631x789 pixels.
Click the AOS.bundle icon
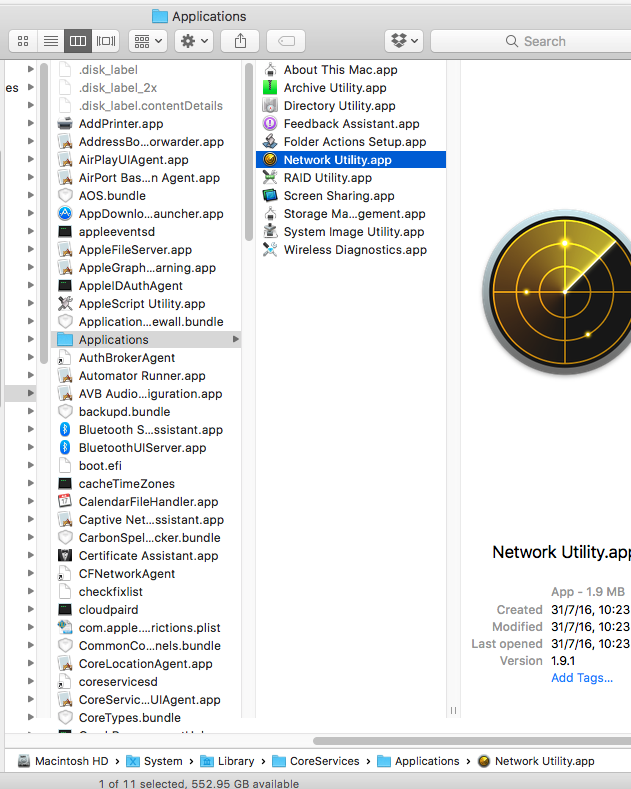(x=65, y=196)
